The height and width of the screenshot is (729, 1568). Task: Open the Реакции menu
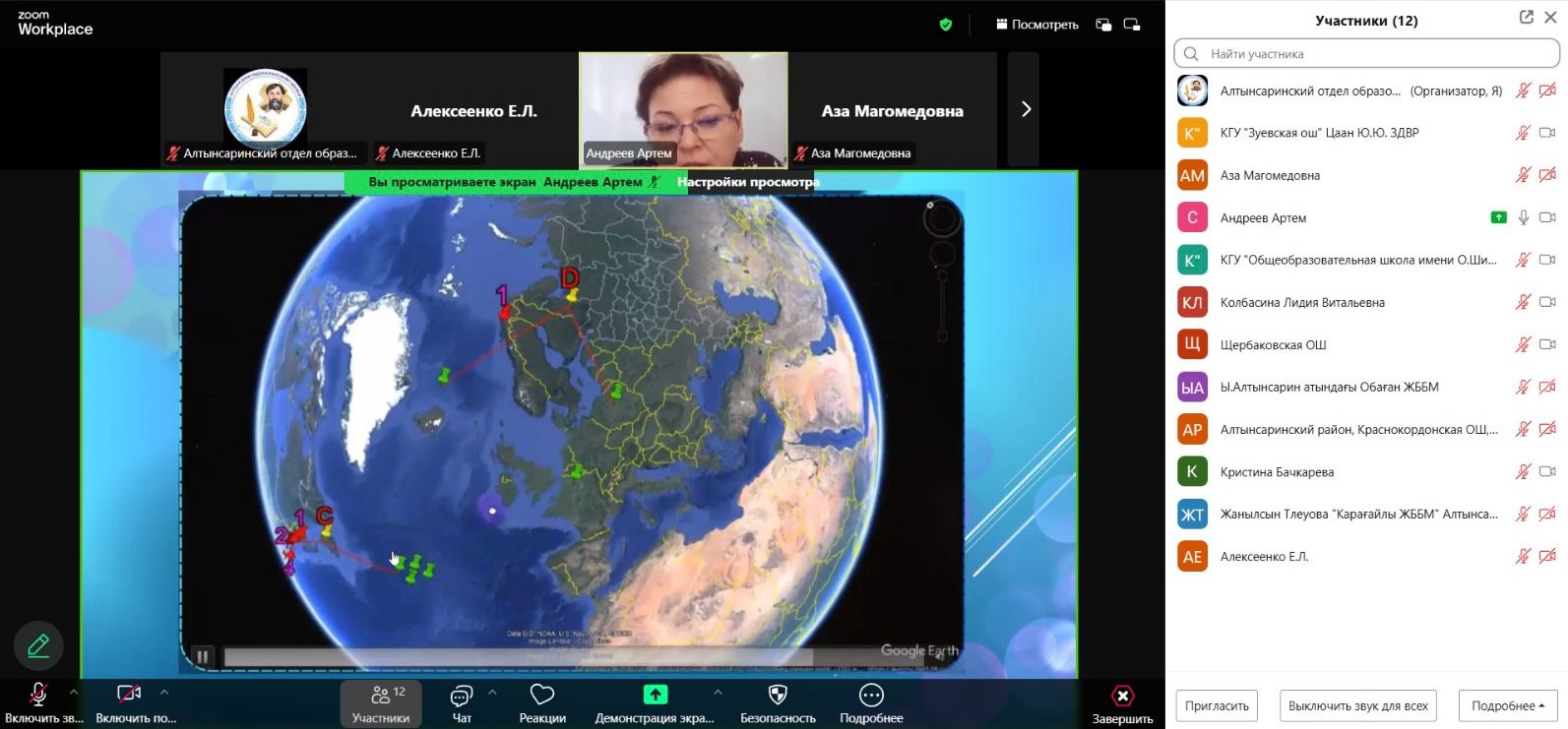pos(542,704)
